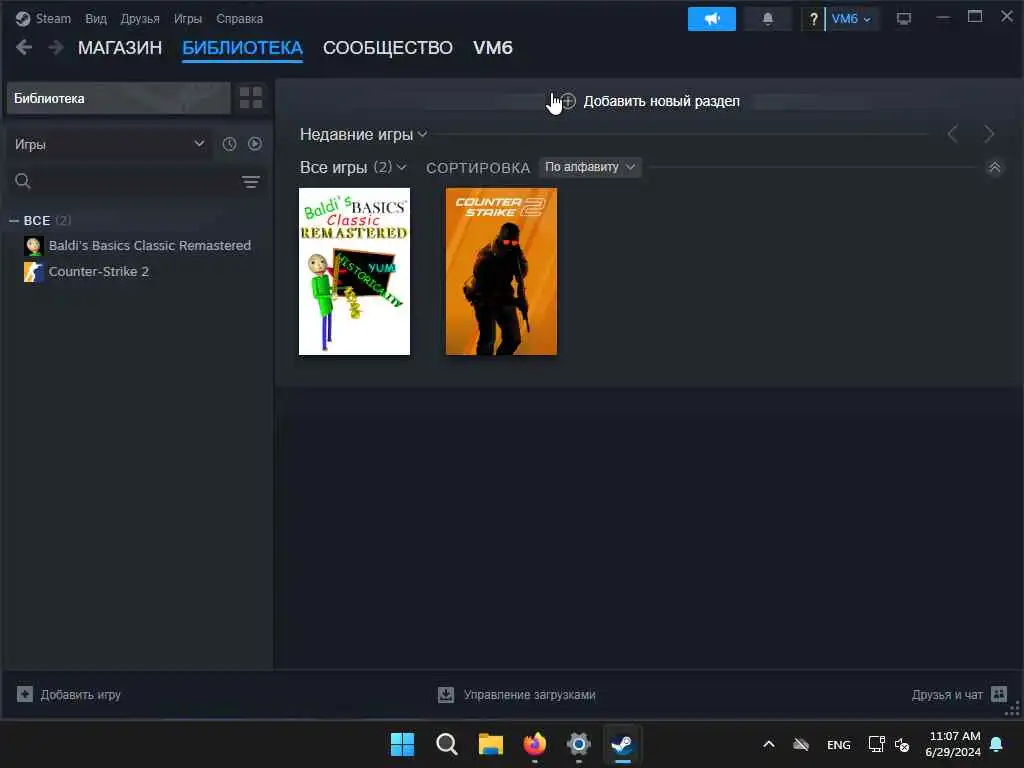1024x768 pixels.
Task: Open the clock showing 11:07 AM
Action: click(x=953, y=744)
